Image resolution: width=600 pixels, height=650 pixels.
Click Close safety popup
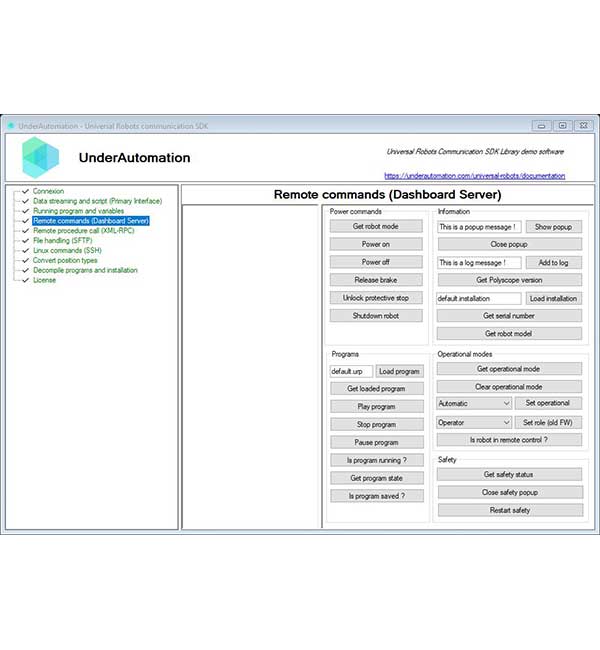click(510, 492)
